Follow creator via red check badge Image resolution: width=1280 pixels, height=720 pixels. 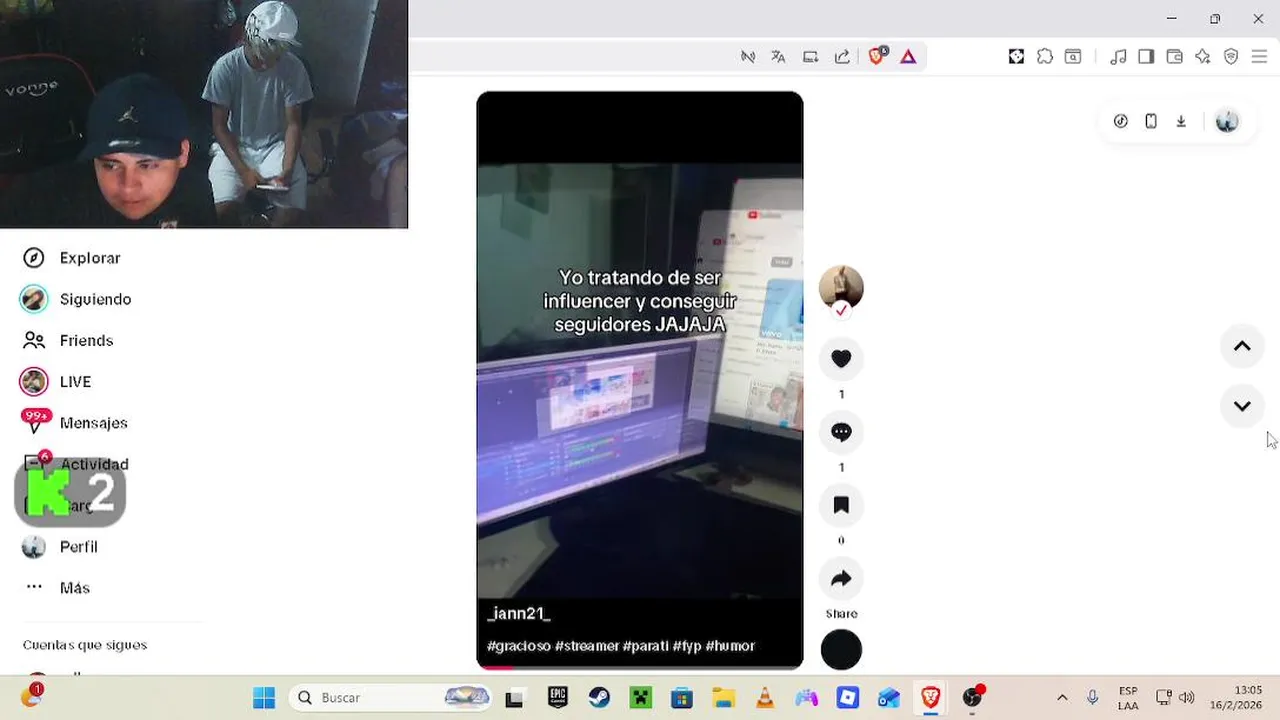click(x=841, y=310)
